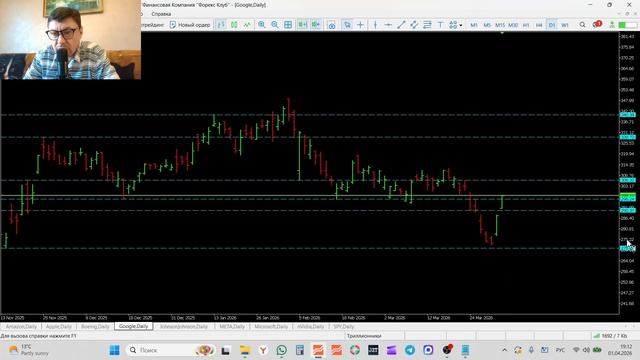Set timeframe to H1

point(526,25)
